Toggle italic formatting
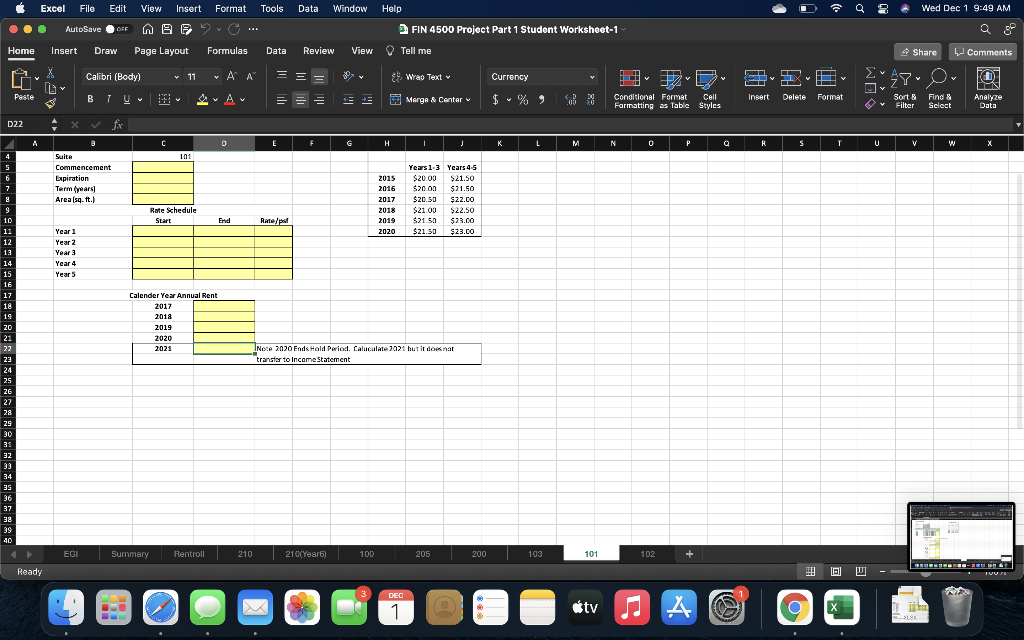The image size is (1024, 640). coord(107,99)
